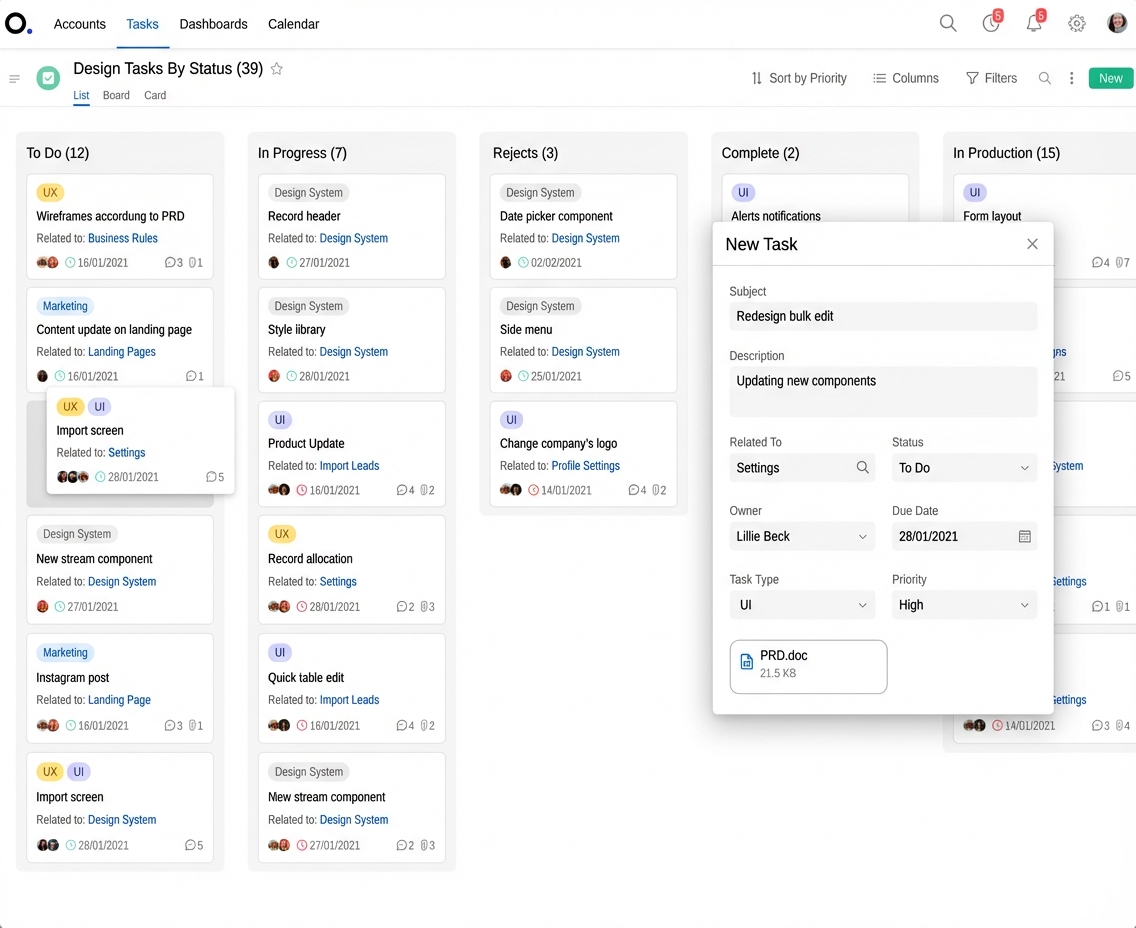This screenshot has width=1136, height=928.
Task: Expand the Status dropdown showing To Do
Action: (963, 468)
